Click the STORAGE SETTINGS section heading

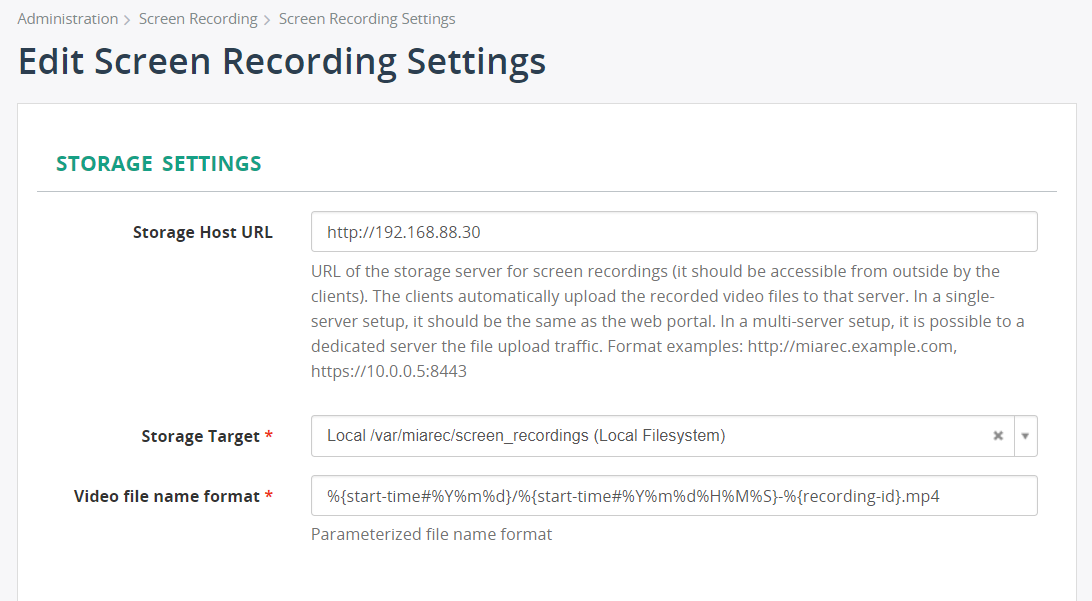pos(158,162)
